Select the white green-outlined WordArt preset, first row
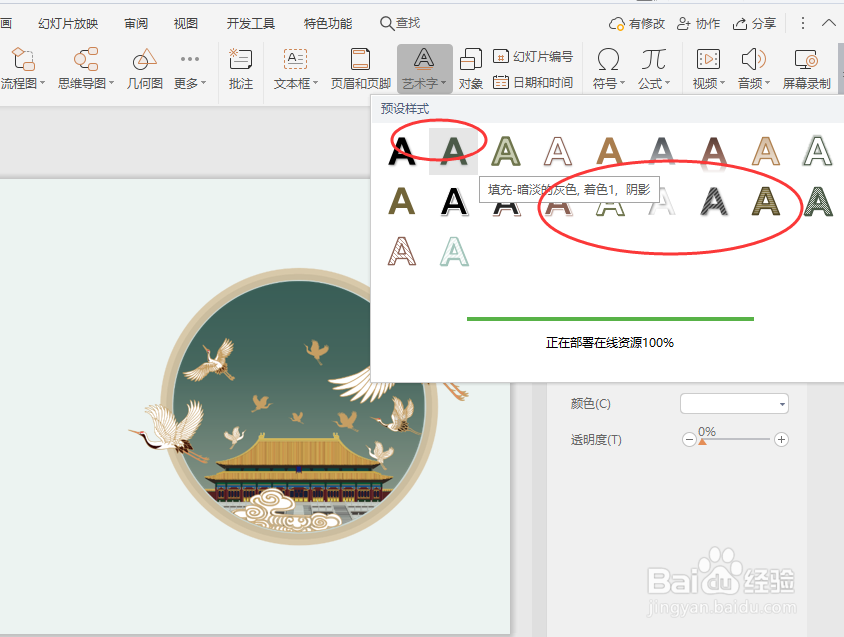 (x=818, y=151)
